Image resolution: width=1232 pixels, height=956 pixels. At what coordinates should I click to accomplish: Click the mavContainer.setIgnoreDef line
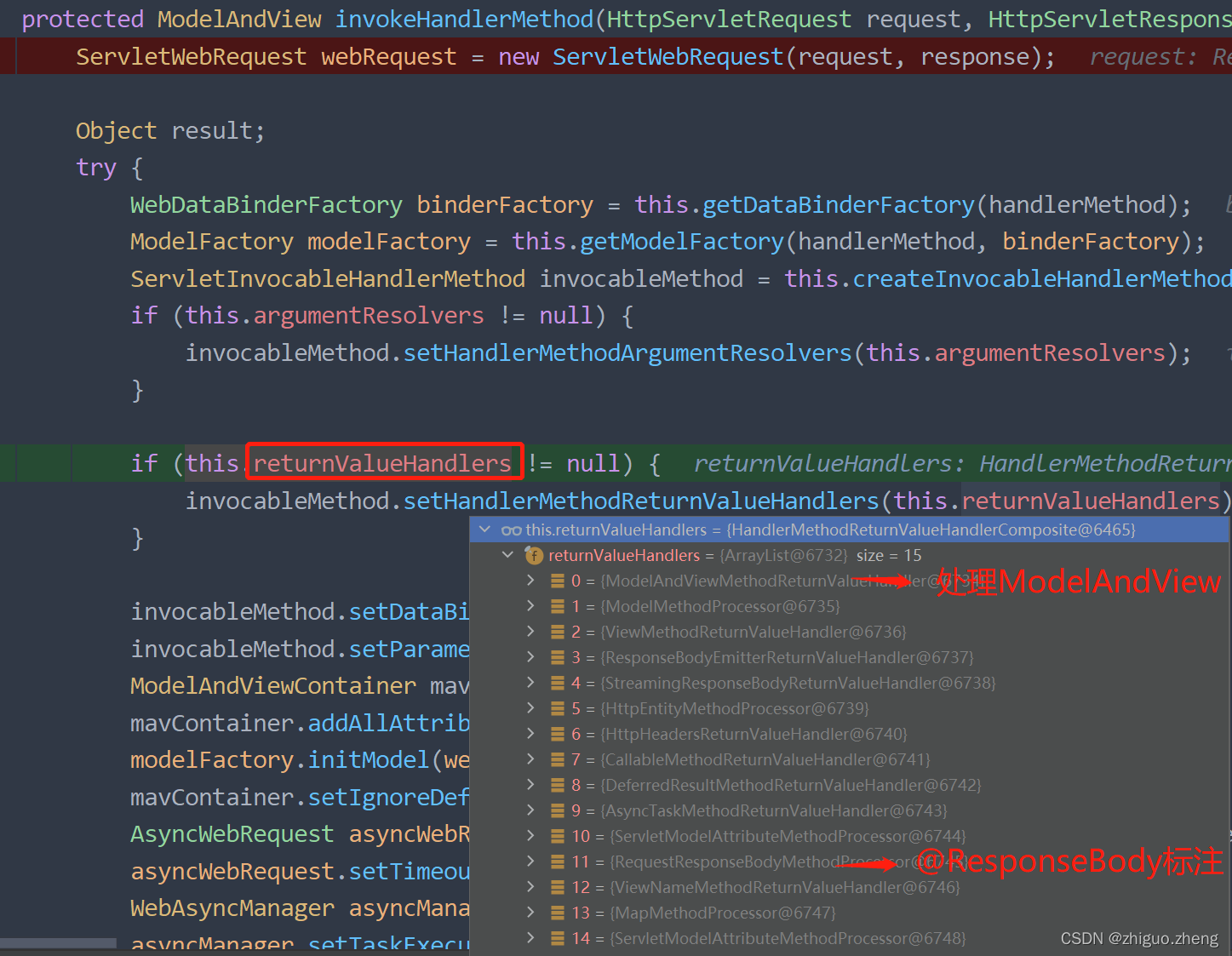point(300,797)
